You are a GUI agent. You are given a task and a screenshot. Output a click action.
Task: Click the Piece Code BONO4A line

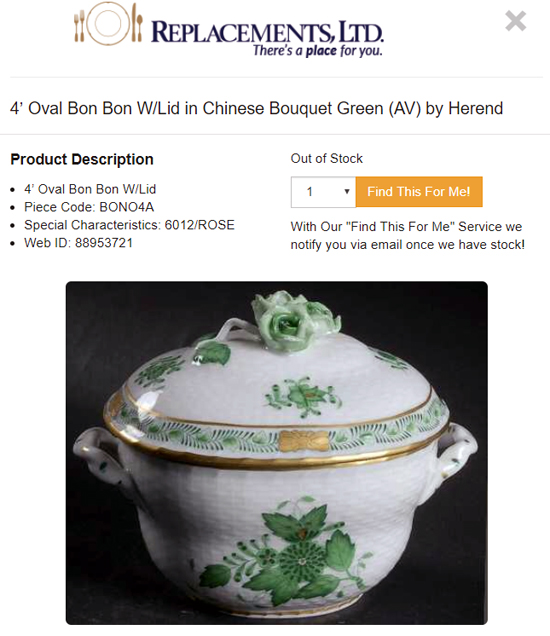coord(89,207)
